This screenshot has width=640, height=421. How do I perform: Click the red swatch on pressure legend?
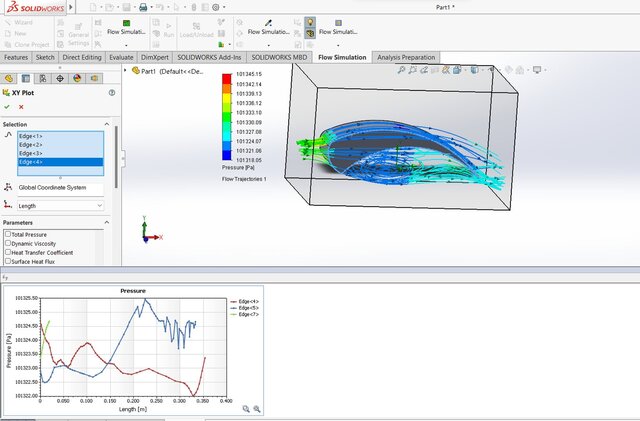point(227,79)
